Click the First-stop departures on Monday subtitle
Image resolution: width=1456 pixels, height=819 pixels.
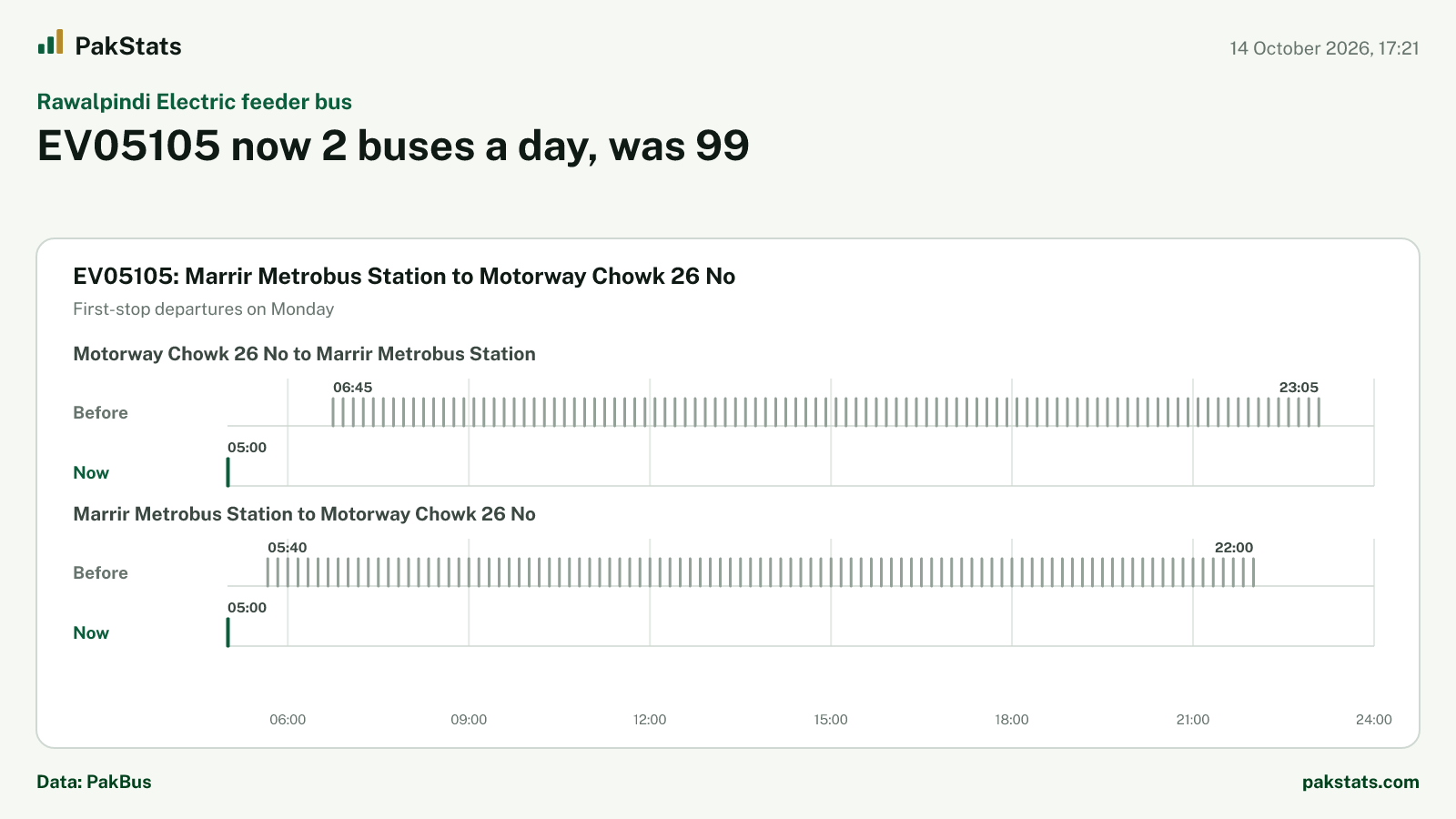click(x=203, y=308)
